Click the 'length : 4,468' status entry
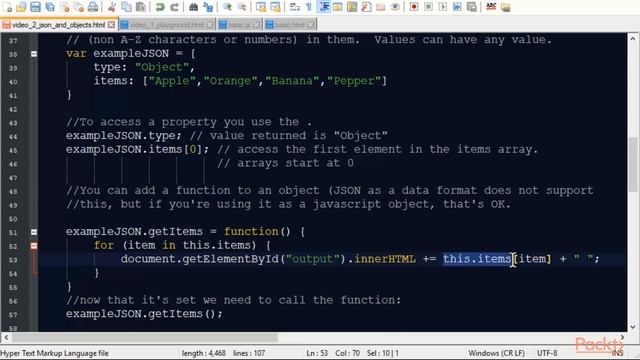 pyautogui.click(x=204, y=353)
